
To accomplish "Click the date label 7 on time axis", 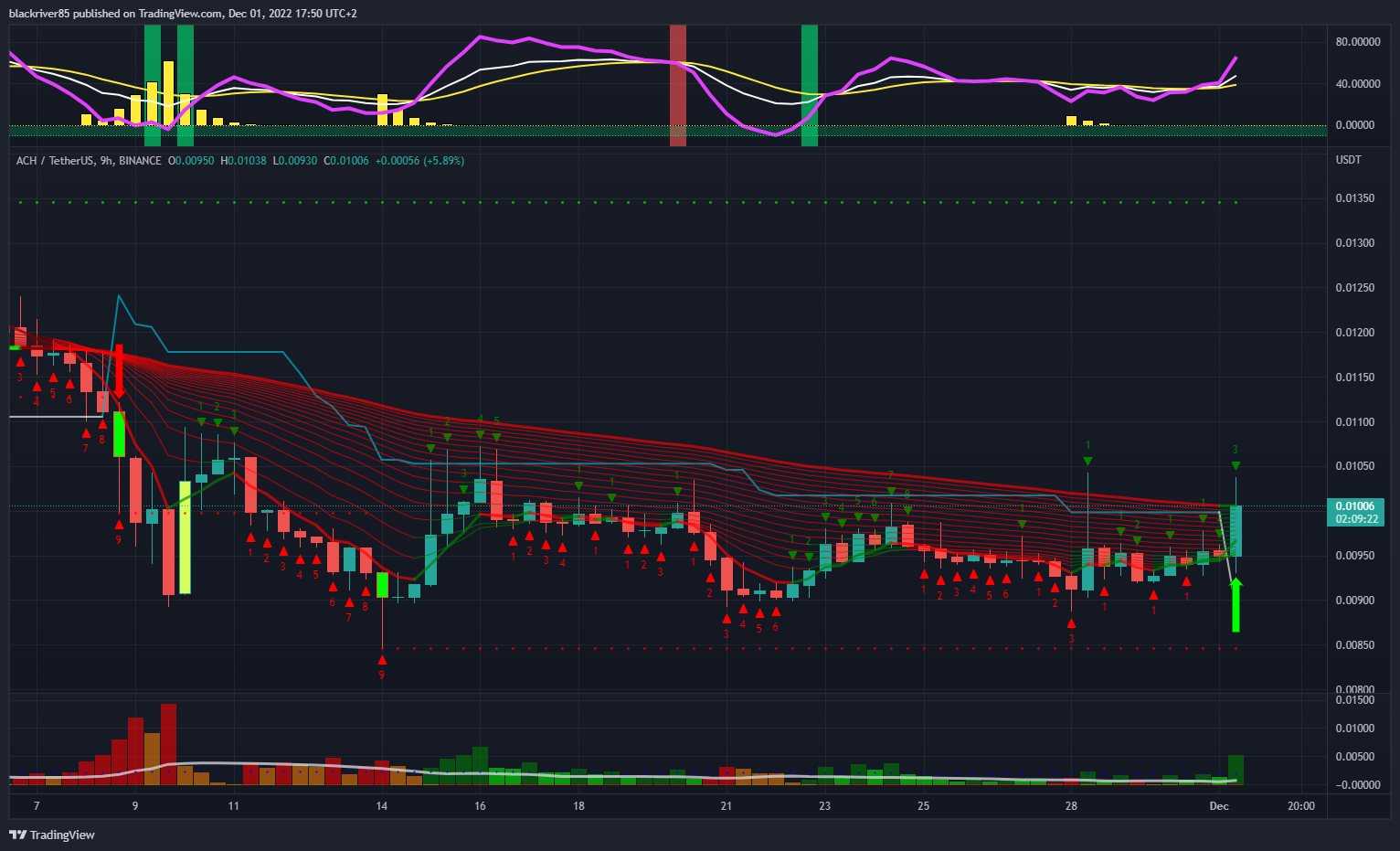I will click(37, 806).
